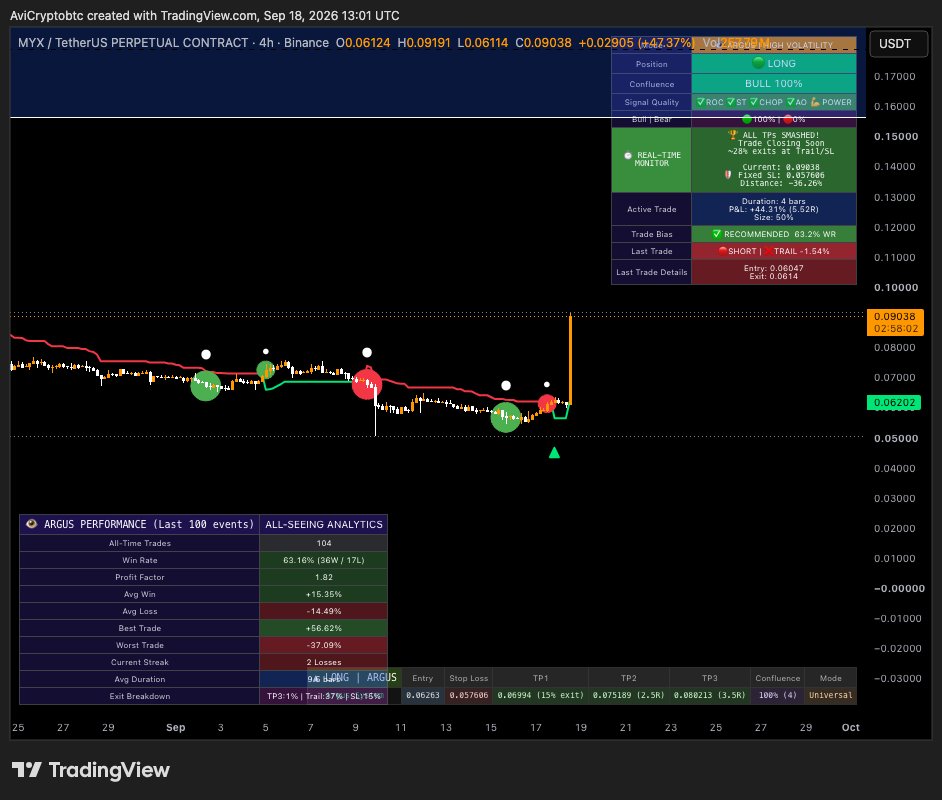Click the Win Rate value '63.16% (36W / 17L)'
The height and width of the screenshot is (800, 942).
324,560
